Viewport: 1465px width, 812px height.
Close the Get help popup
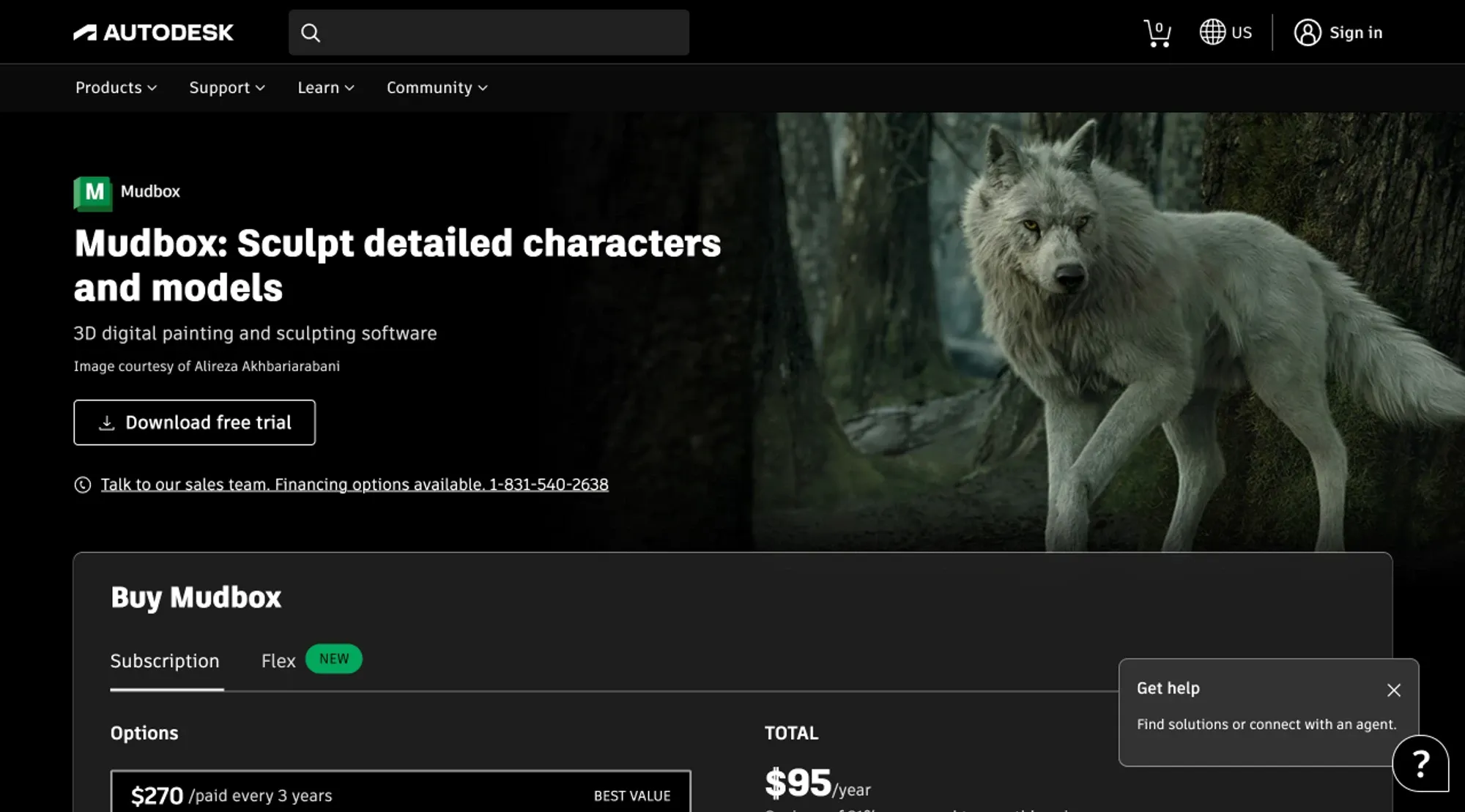(1394, 690)
